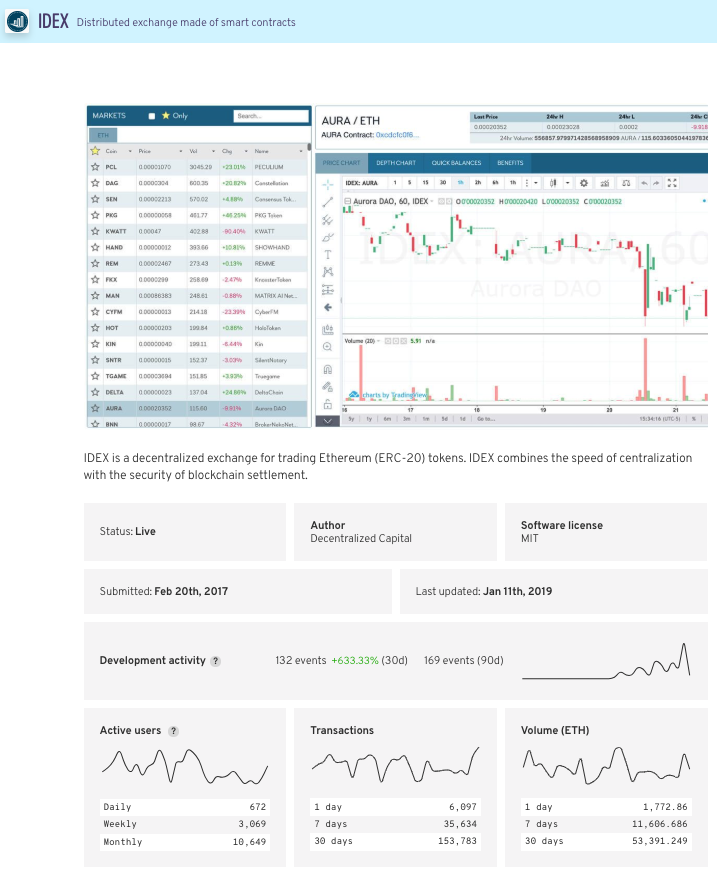
Task: Click the IDEX logo icon in header
Action: 17,22
